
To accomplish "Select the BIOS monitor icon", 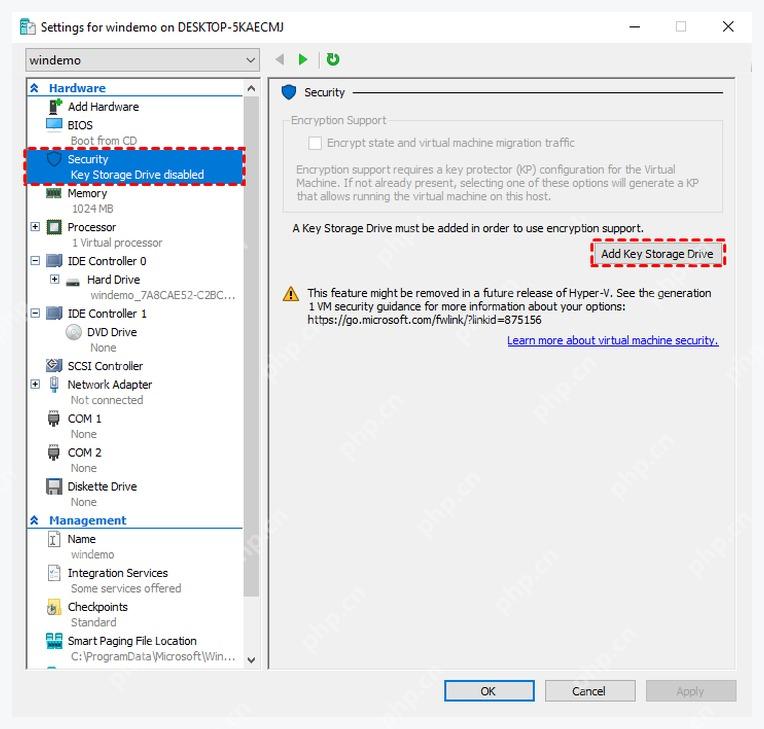I will (54, 125).
